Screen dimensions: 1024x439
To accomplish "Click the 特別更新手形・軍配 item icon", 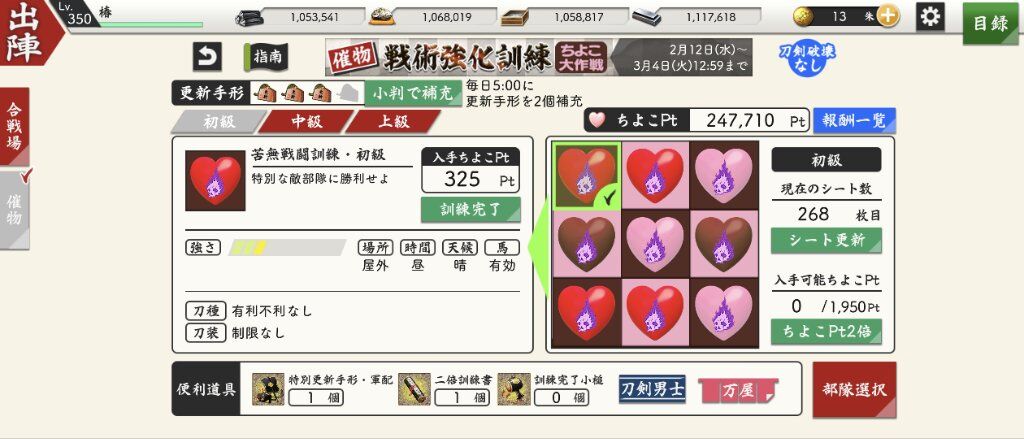I will tap(268, 389).
